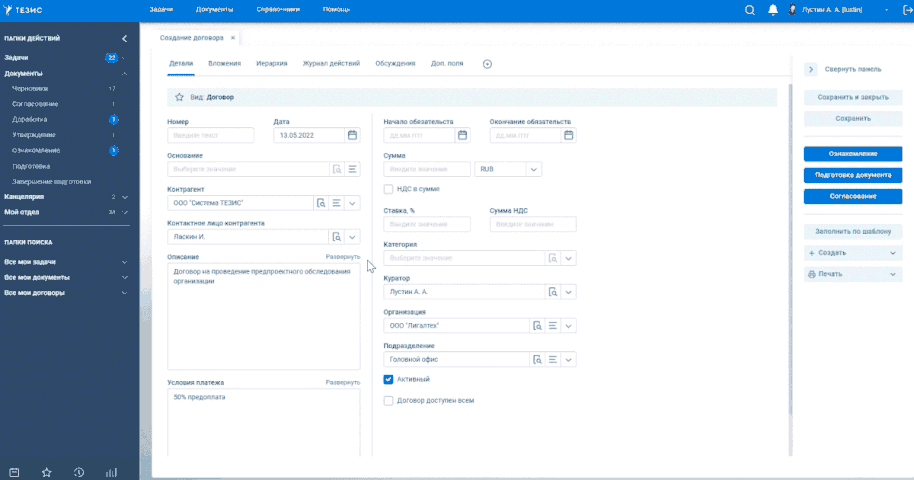The image size is (914, 480).
Task: Click the plus icon after Доп. поля tab
Action: [487, 64]
